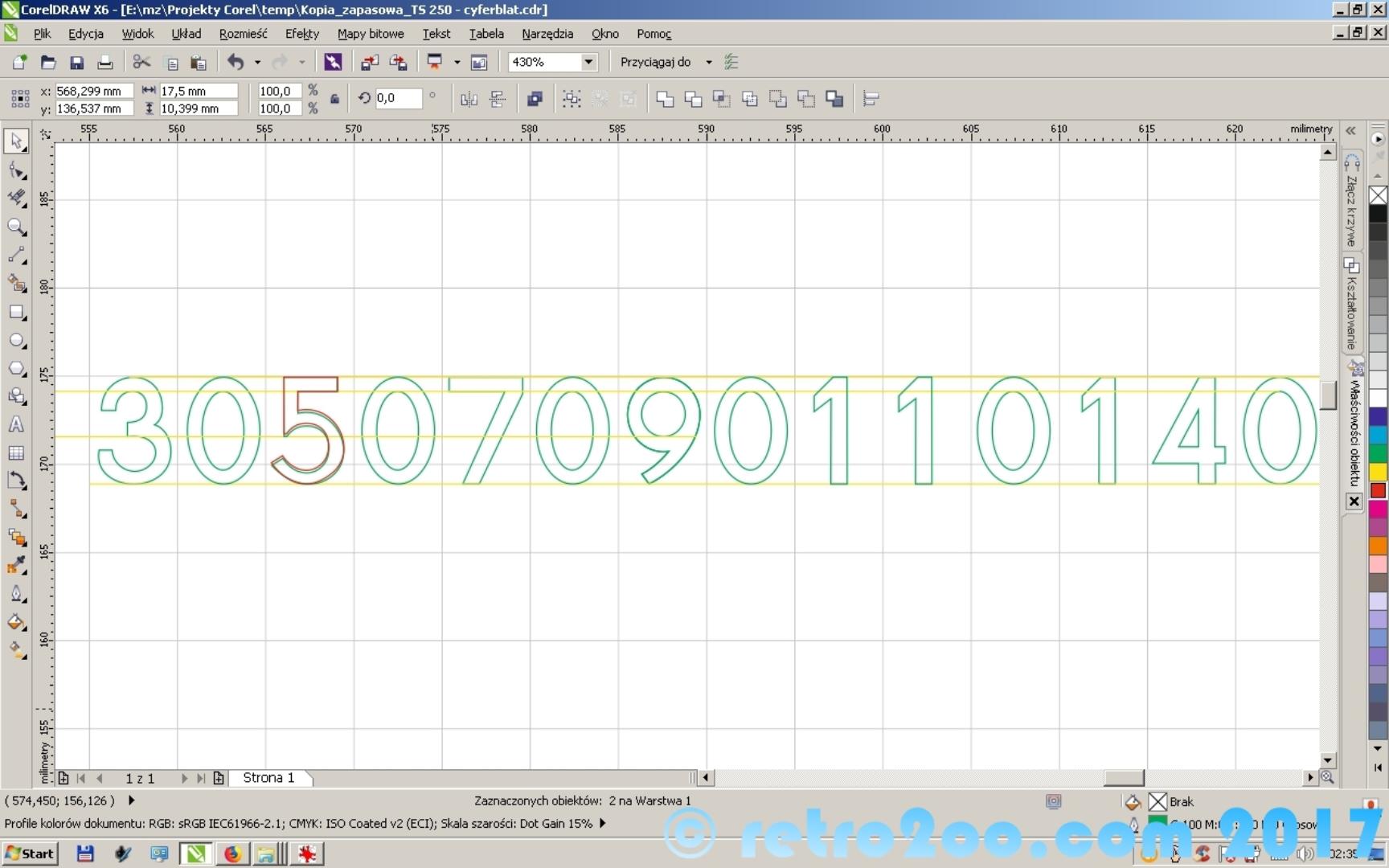Click the rotation angle input field
1389x868 pixels.
pos(398,98)
